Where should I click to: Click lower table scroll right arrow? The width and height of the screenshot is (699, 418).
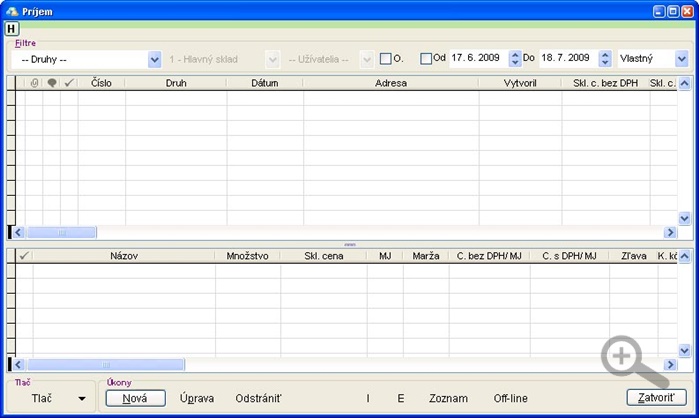670,365
